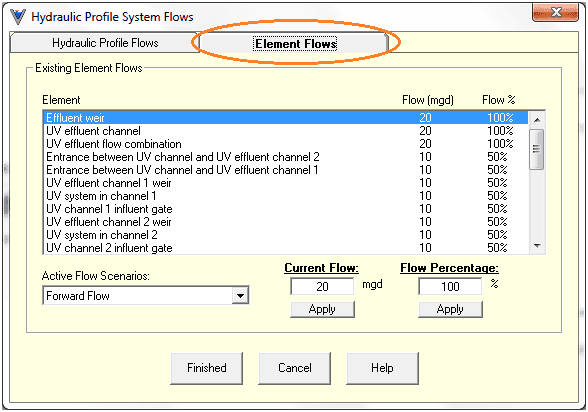The image size is (588, 412).
Task: Switch to the Hydraulic Profile Flows tab
Action: [x=105, y=43]
